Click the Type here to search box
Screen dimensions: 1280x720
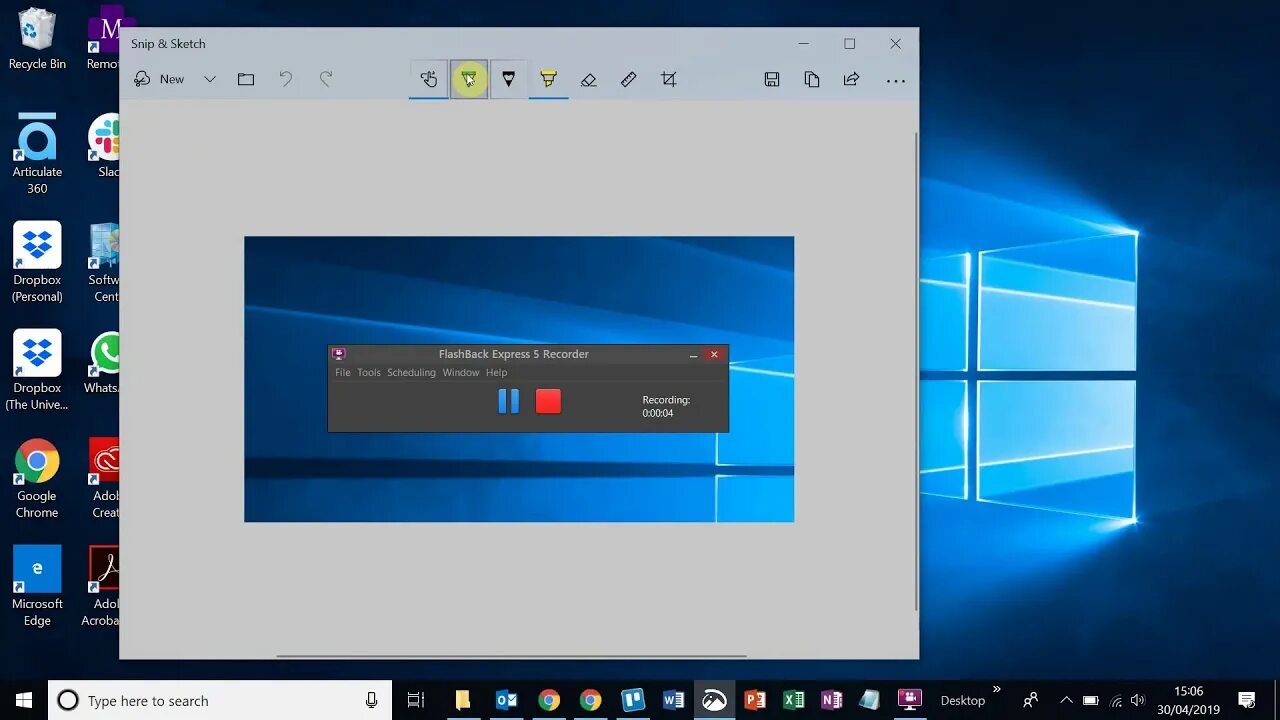(219, 700)
